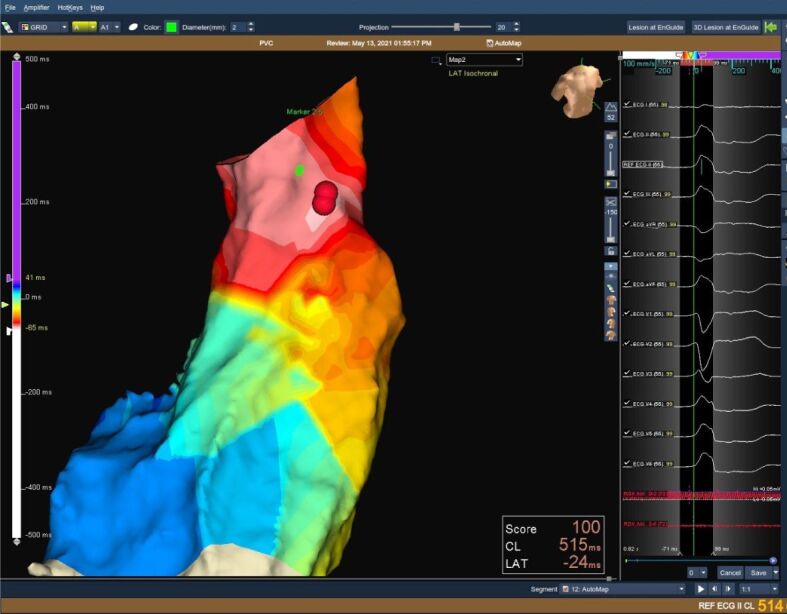Open the A1 electrode dropdown
The height and width of the screenshot is (614, 787).
tap(109, 27)
